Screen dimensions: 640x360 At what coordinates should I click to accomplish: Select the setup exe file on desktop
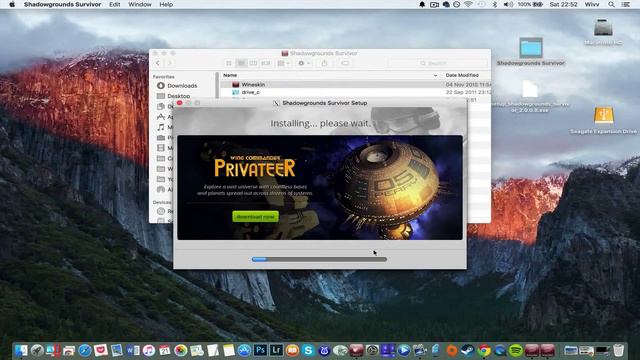(530, 96)
